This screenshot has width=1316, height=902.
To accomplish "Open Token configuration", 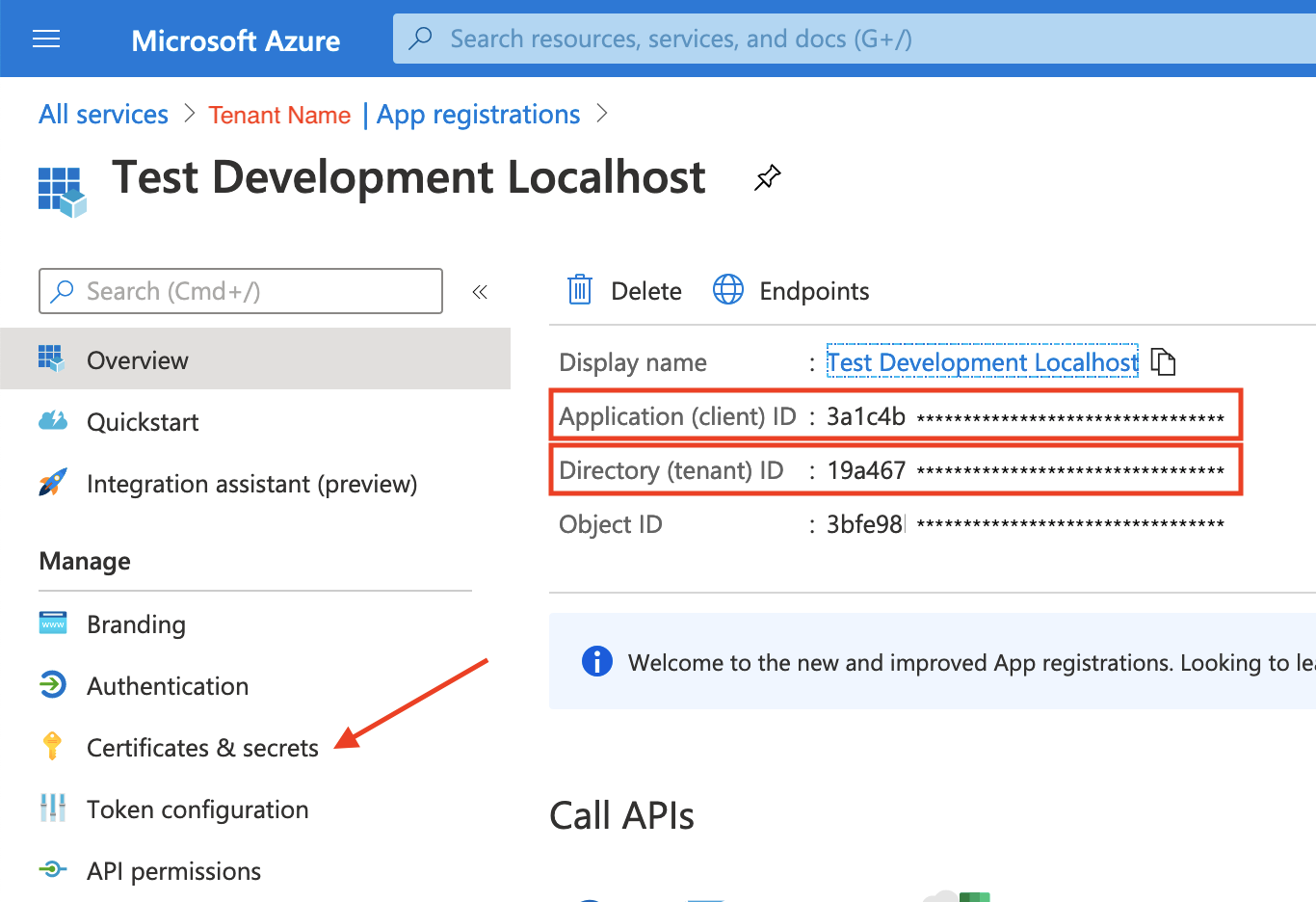I will pyautogui.click(x=197, y=809).
